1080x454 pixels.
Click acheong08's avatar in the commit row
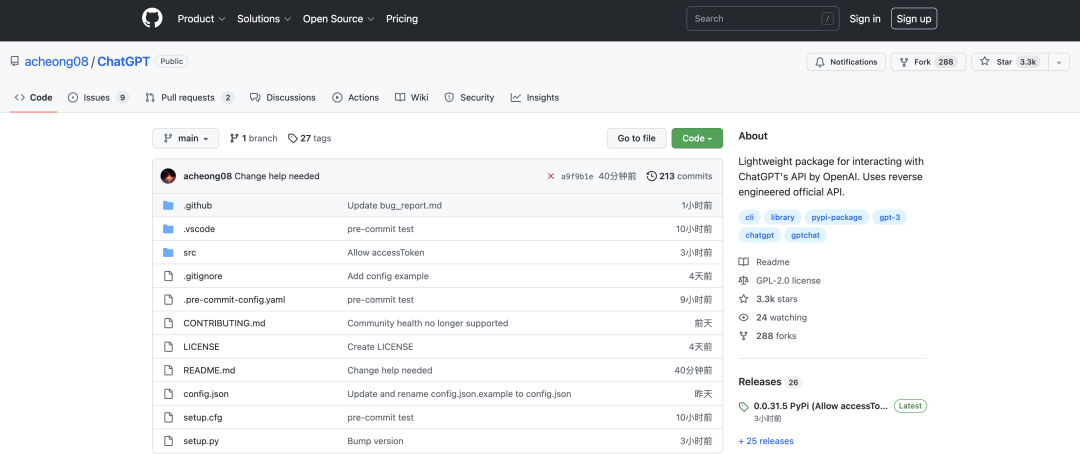pyautogui.click(x=168, y=176)
